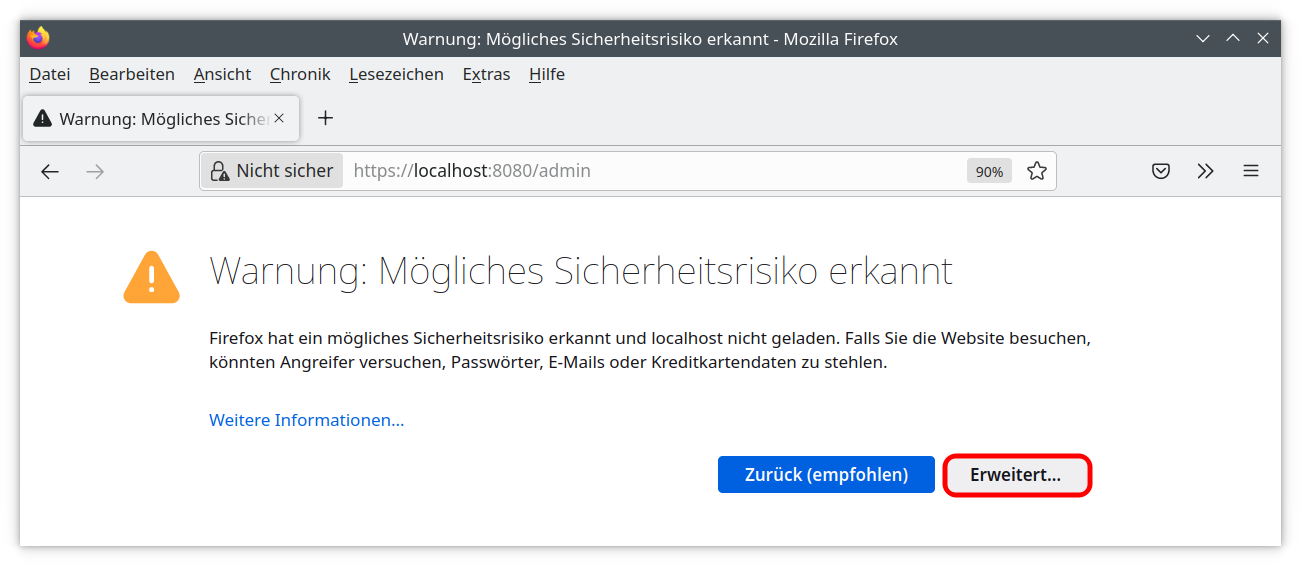
Task: Click the forward navigation arrow
Action: 95,171
